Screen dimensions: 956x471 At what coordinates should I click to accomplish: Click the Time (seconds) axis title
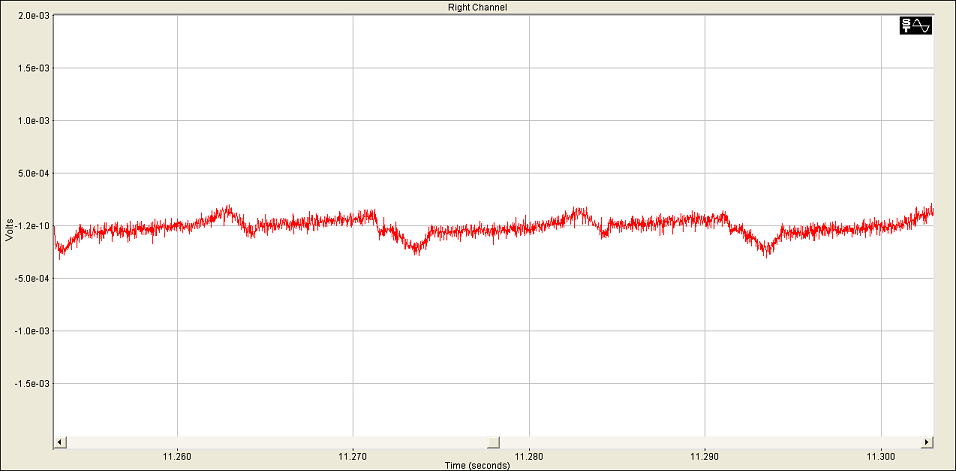(477, 466)
